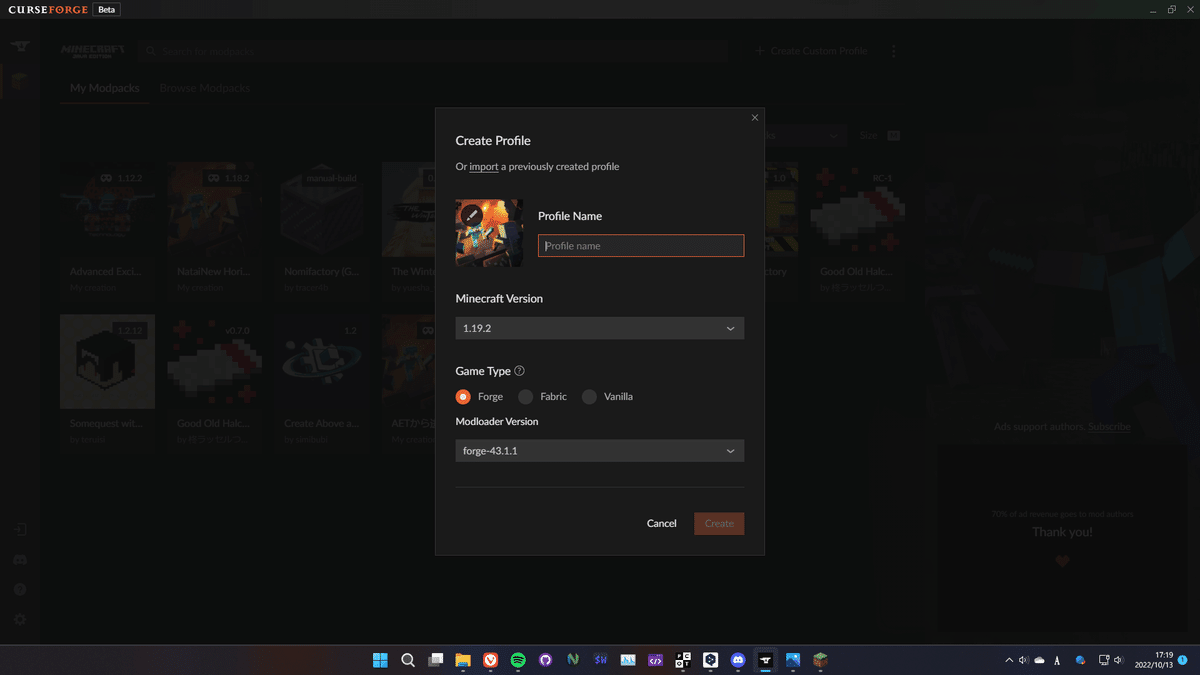Open the Browse Modpacks tab
Image resolution: width=1200 pixels, height=675 pixels.
click(x=205, y=88)
